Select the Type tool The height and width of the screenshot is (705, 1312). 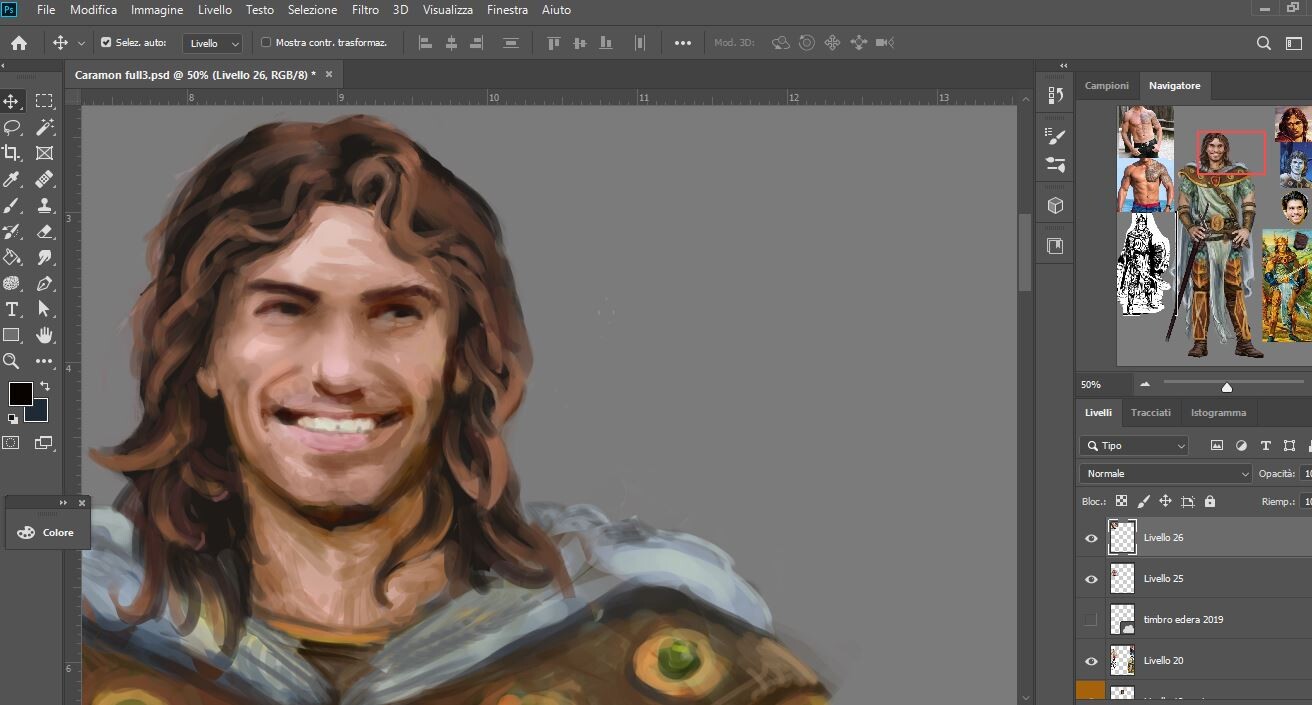tap(12, 309)
